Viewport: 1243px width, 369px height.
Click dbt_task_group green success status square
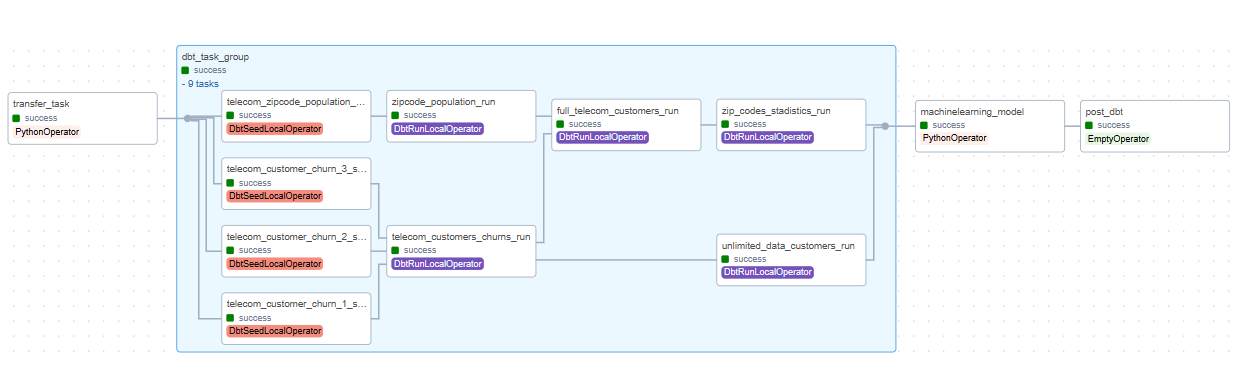(185, 71)
